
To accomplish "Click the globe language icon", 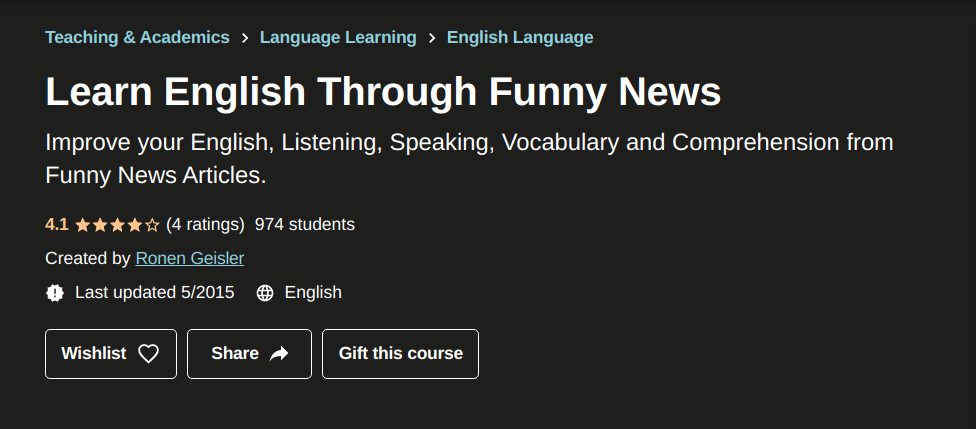I will [265, 293].
